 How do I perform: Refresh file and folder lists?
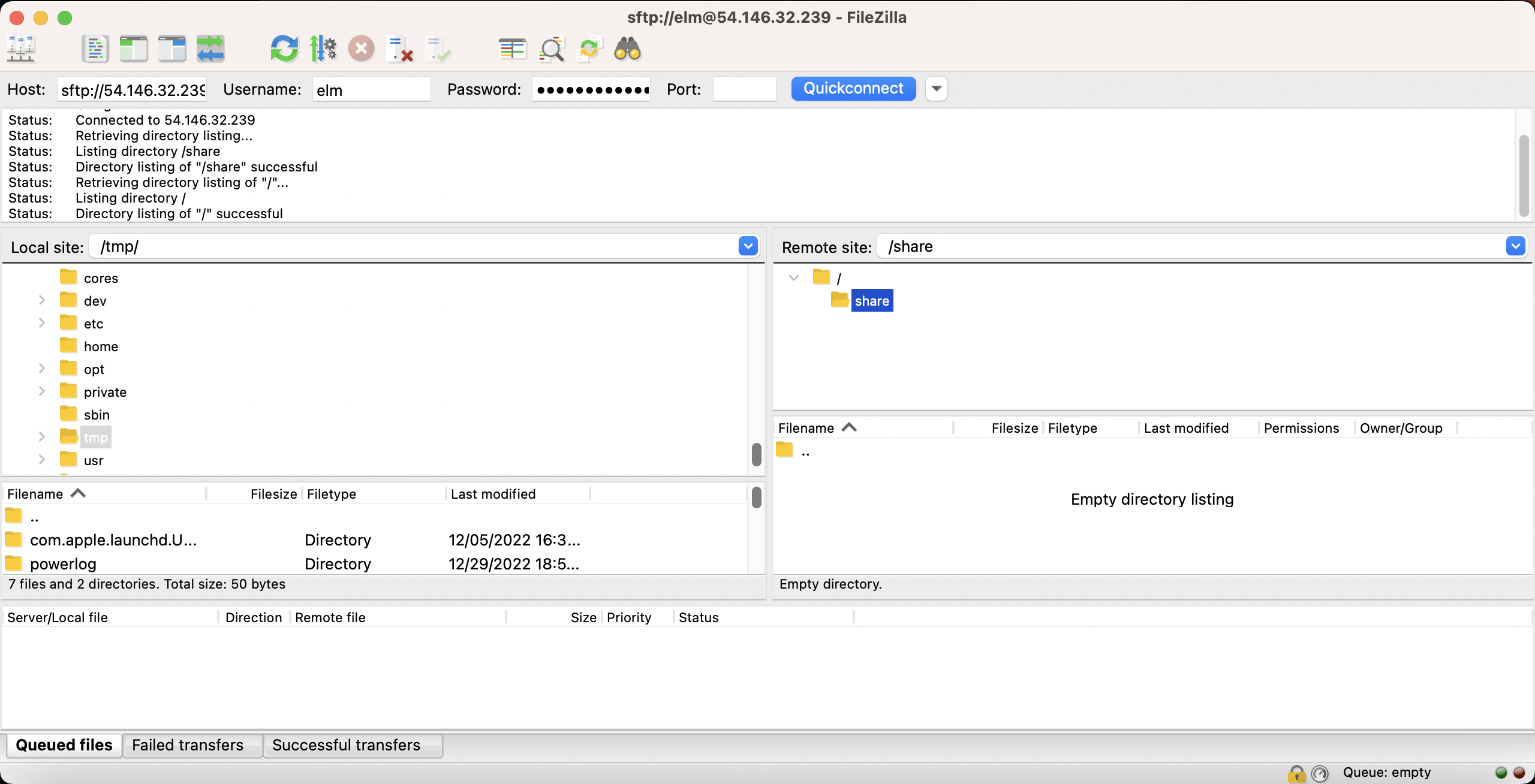(x=284, y=49)
